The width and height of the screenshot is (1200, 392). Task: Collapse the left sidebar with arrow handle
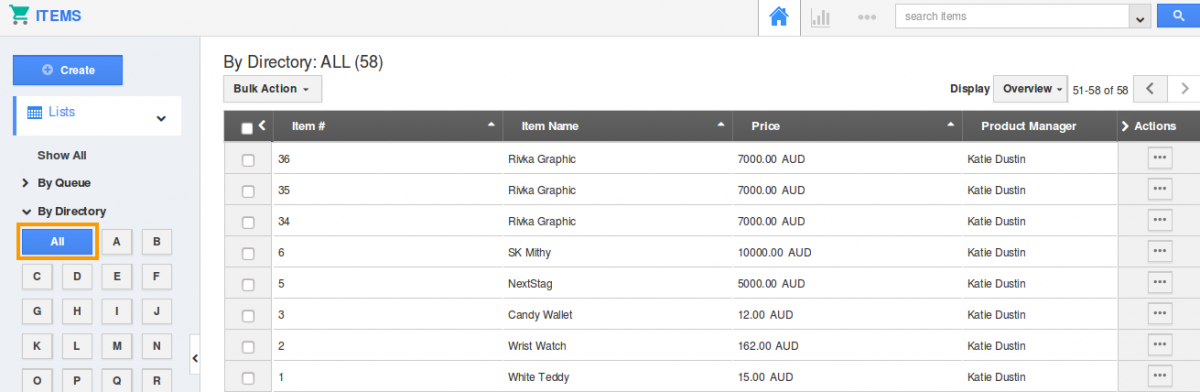195,358
